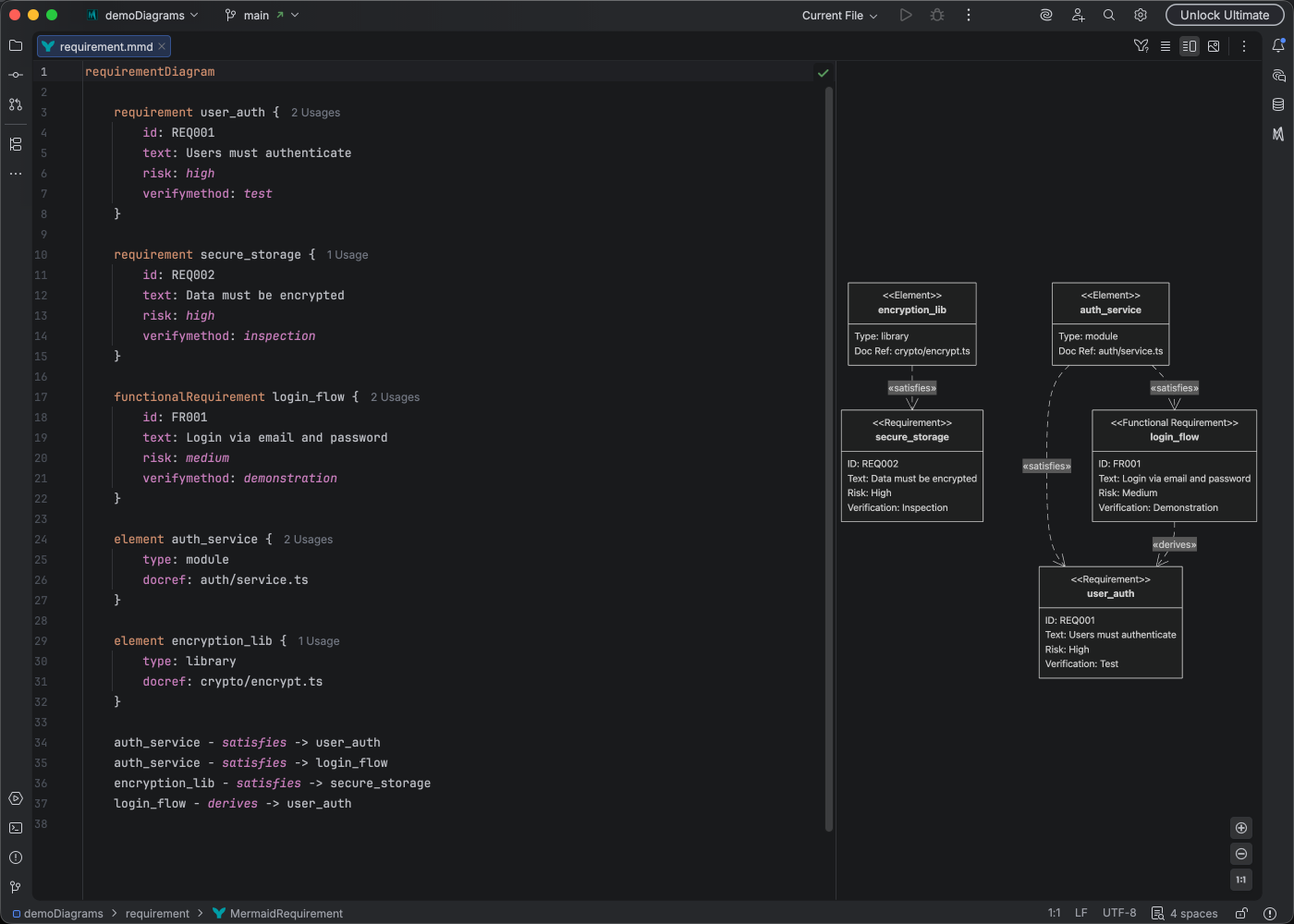Screen dimensions: 1294x924
Task: Open the Terminal from the left sidebar
Action: [15, 828]
